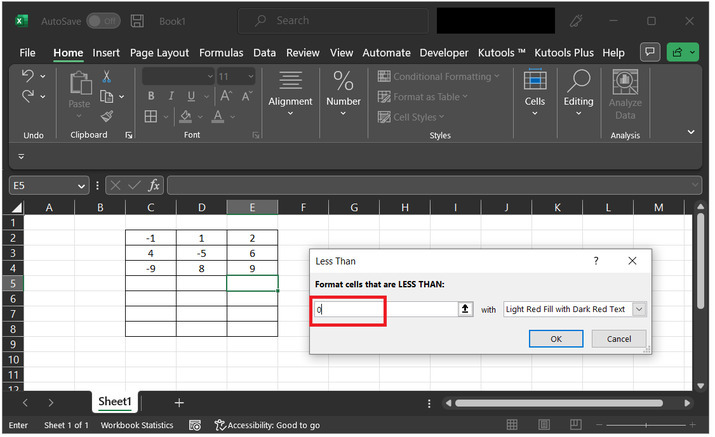This screenshot has height=437, width=715.
Task: Open Conditional Formatting menu
Action: [439, 76]
